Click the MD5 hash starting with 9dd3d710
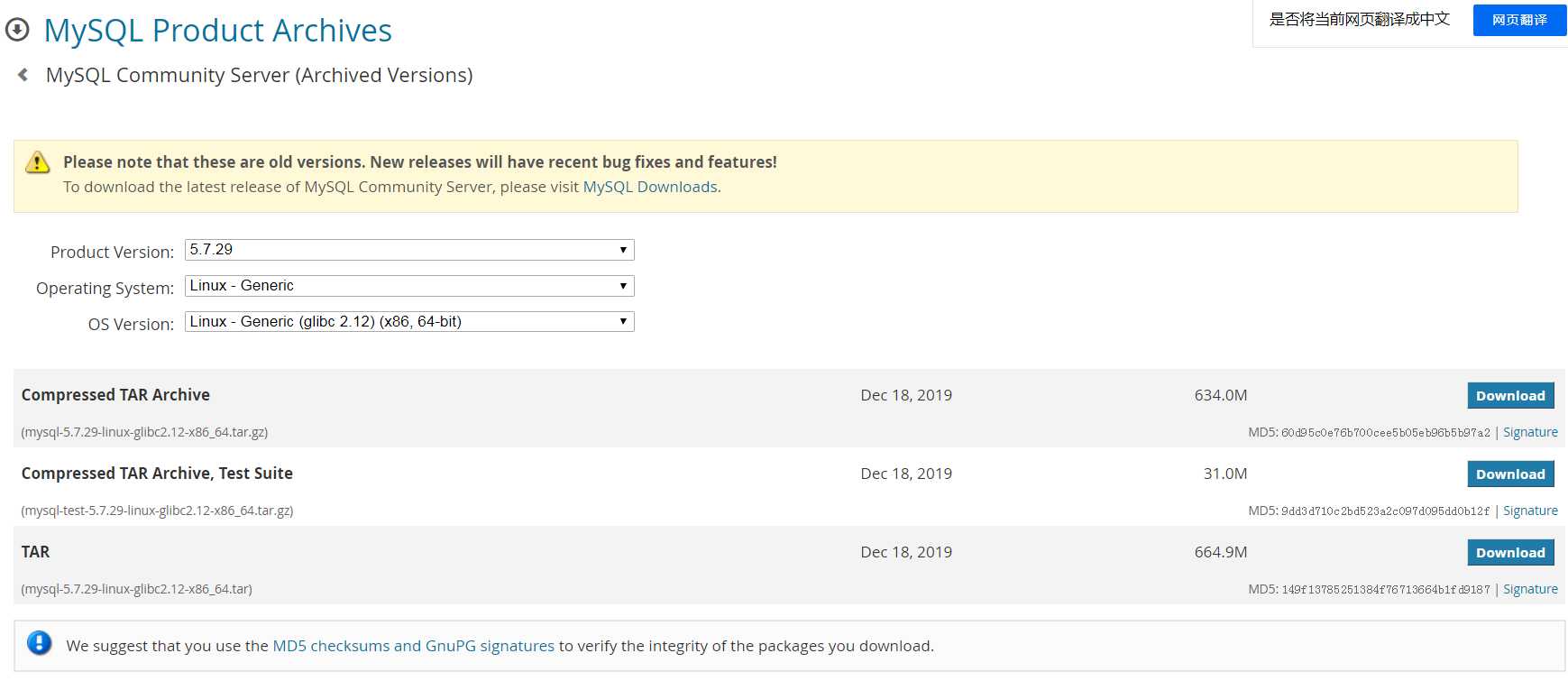Image resolution: width=1568 pixels, height=681 pixels. pos(1386,511)
